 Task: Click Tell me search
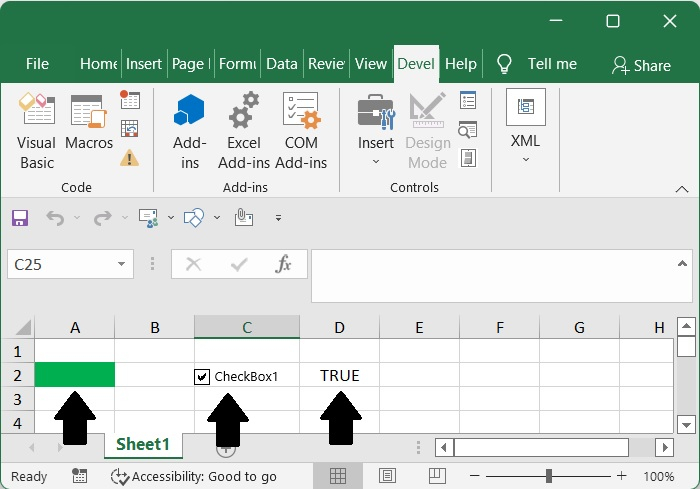coord(537,64)
